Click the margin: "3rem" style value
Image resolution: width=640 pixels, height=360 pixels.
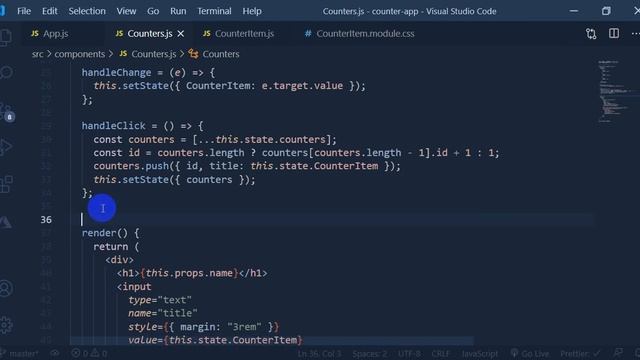coord(221,327)
